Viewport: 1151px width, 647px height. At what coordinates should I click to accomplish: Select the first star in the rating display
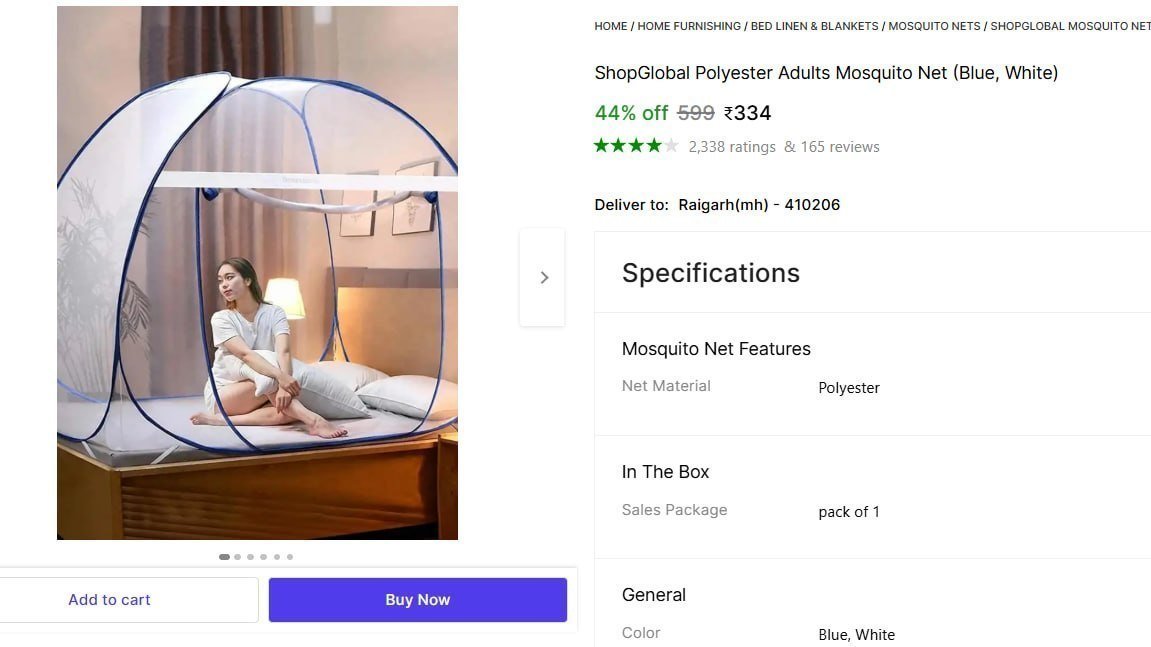(x=602, y=146)
